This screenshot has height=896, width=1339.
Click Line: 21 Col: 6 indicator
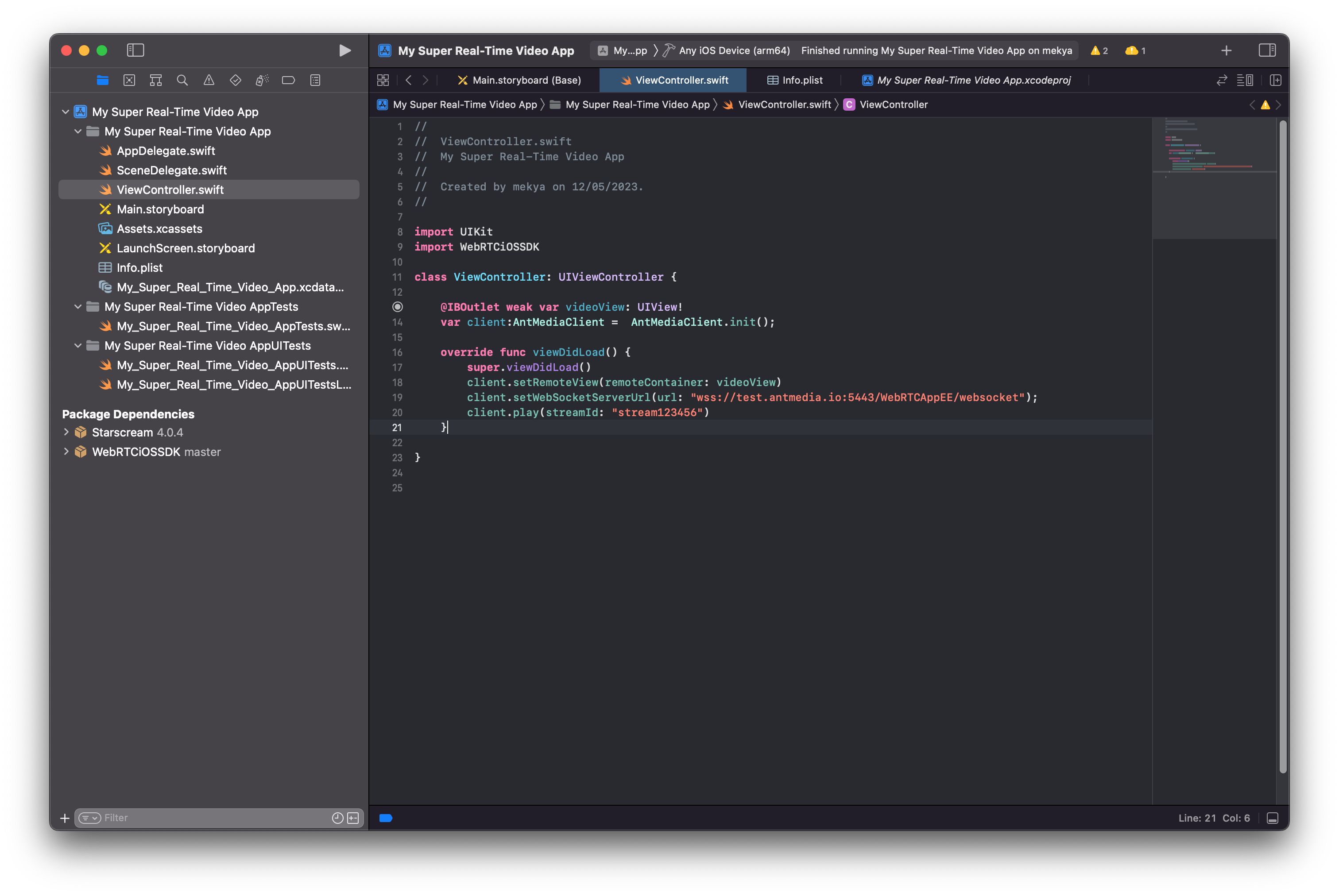click(x=1214, y=818)
